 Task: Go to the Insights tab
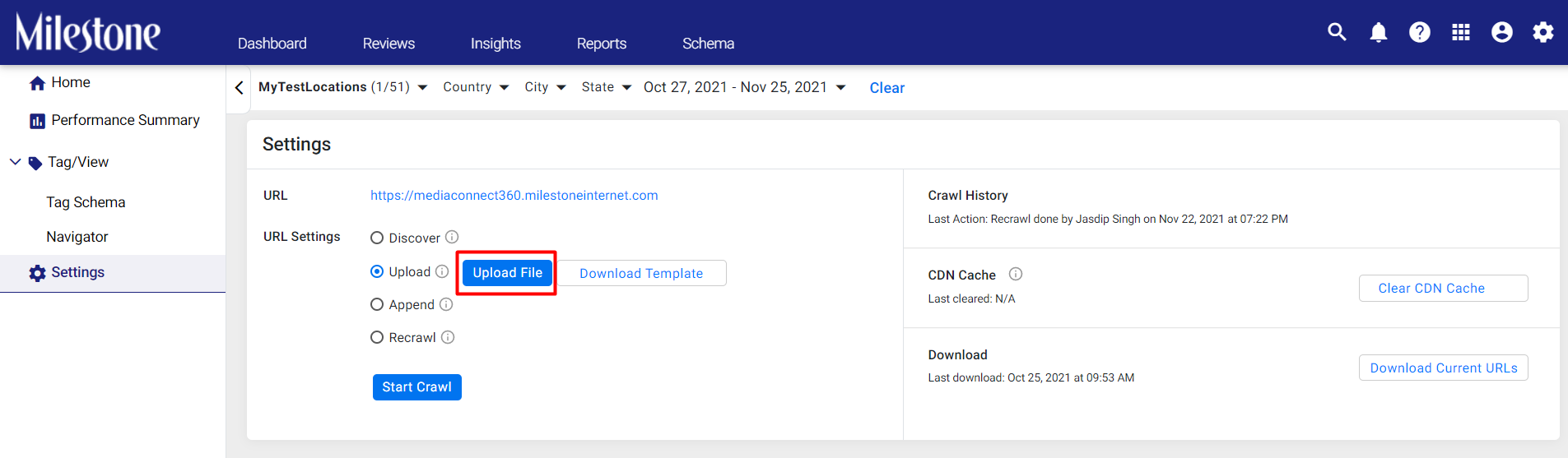[496, 44]
